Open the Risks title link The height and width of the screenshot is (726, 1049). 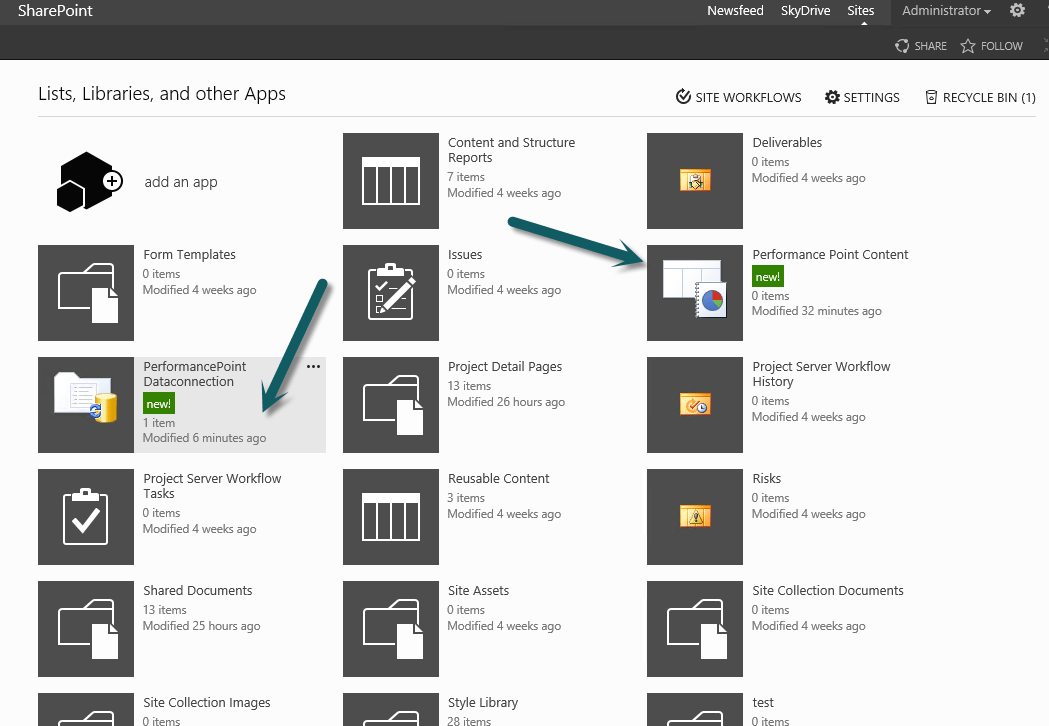[766, 478]
